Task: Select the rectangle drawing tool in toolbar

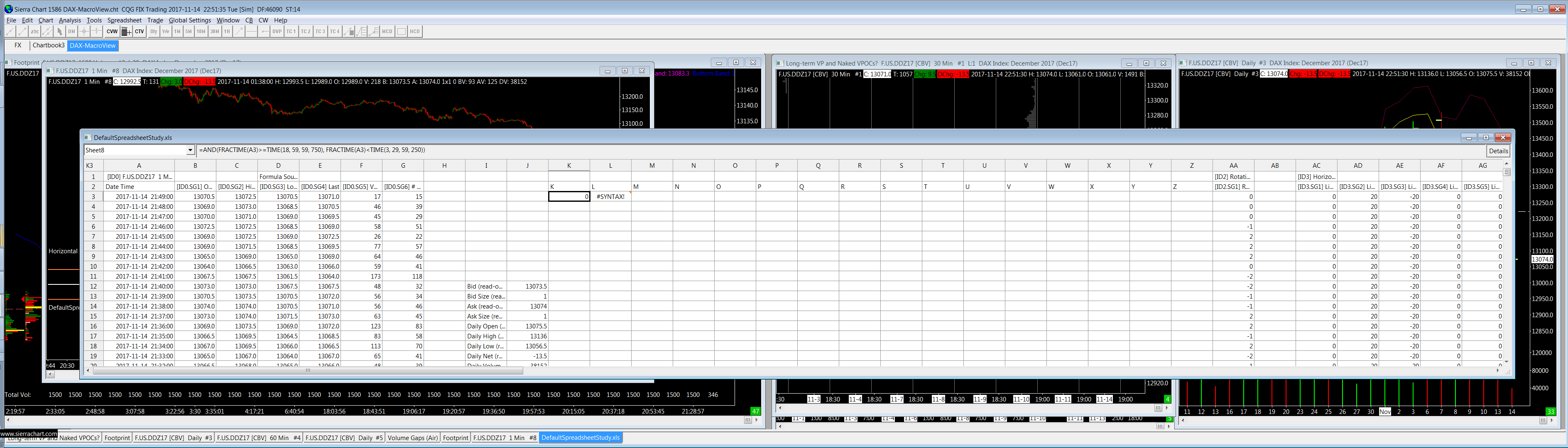Action: [401, 32]
